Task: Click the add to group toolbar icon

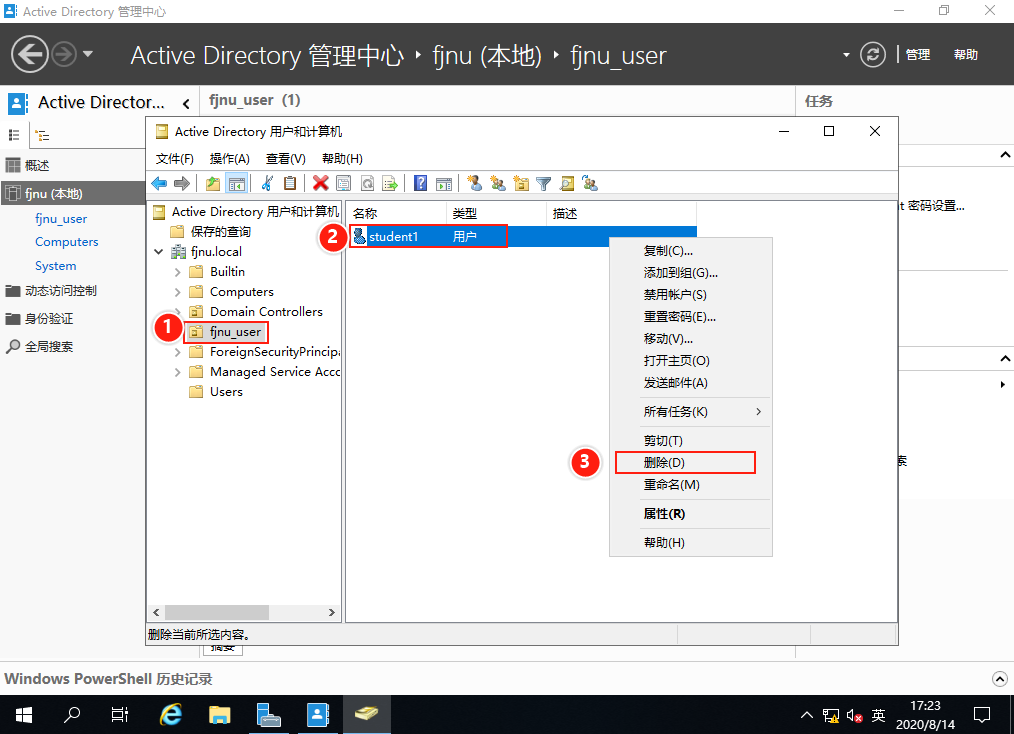Action: click(590, 184)
